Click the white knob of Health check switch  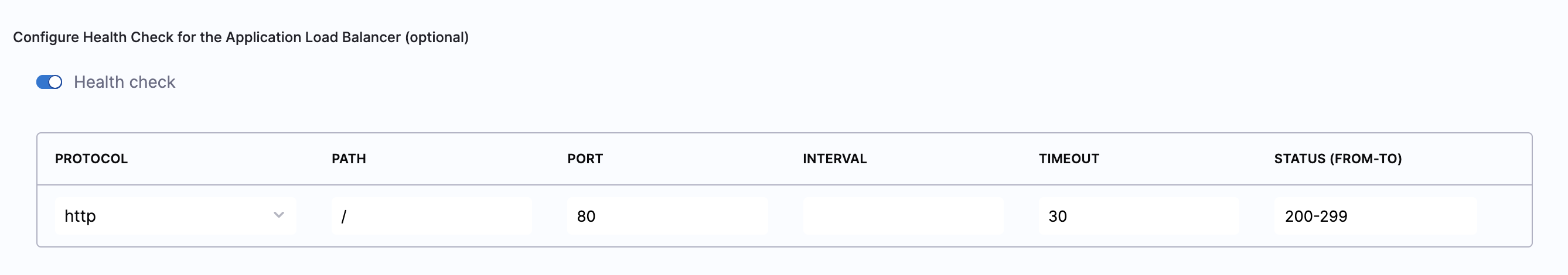pos(56,82)
